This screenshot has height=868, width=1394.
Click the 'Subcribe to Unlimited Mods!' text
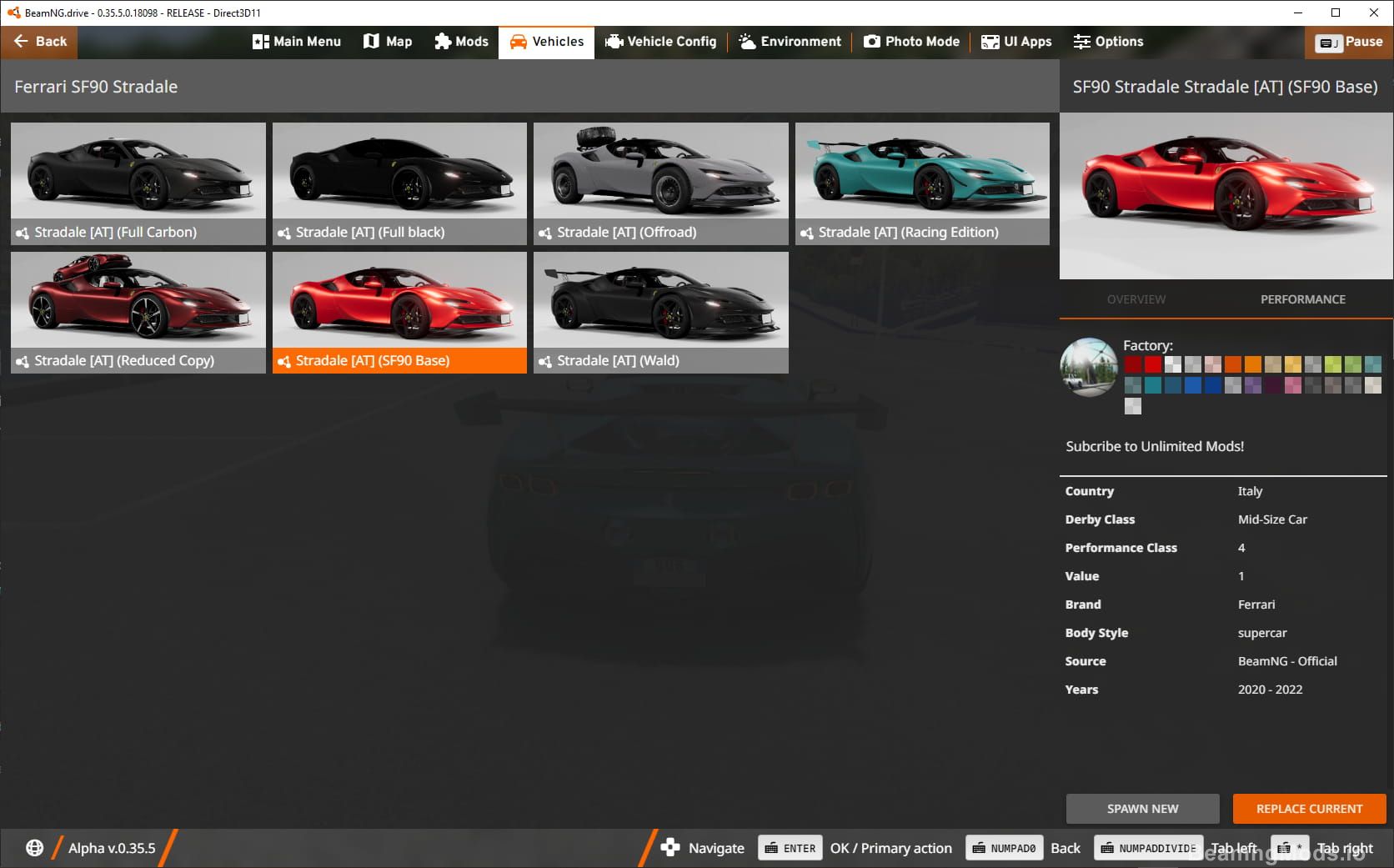pos(1155,447)
